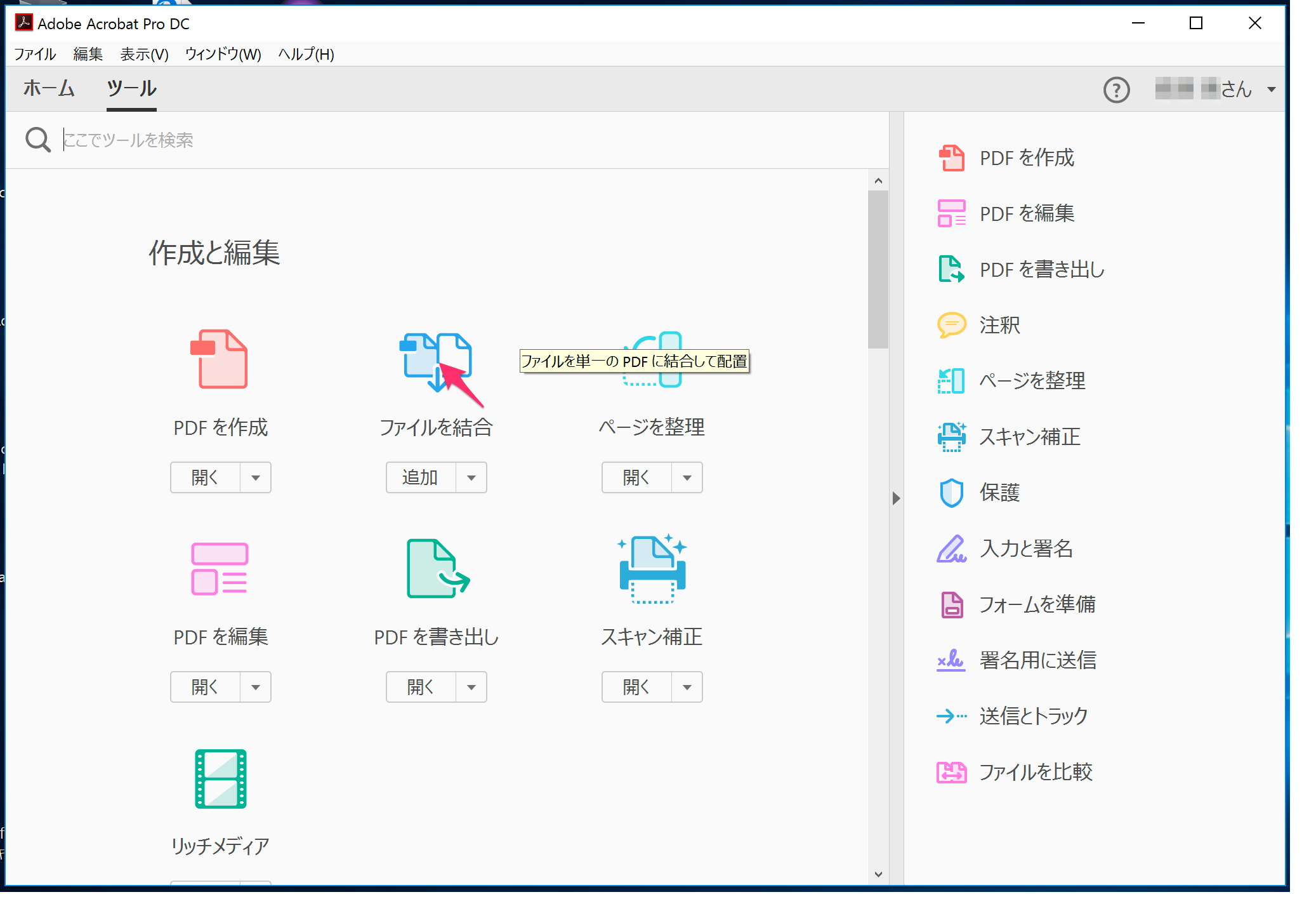The height and width of the screenshot is (918, 1316).
Task: Click the user name ending in さん
Action: click(1203, 89)
